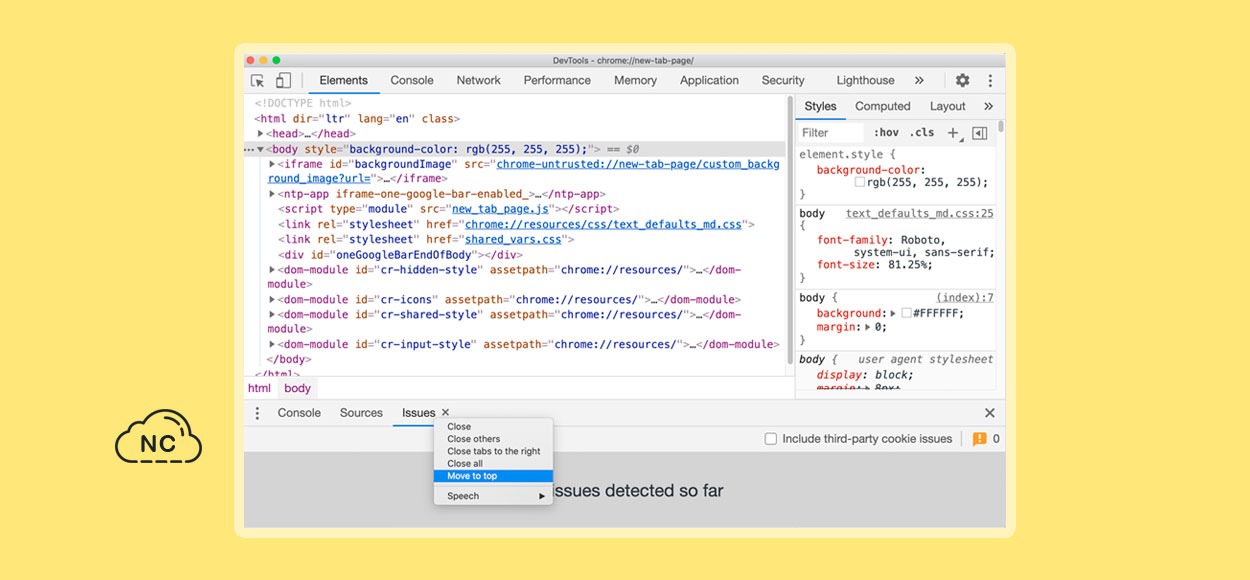Close the Issues drawer tab with its x

coord(445,412)
